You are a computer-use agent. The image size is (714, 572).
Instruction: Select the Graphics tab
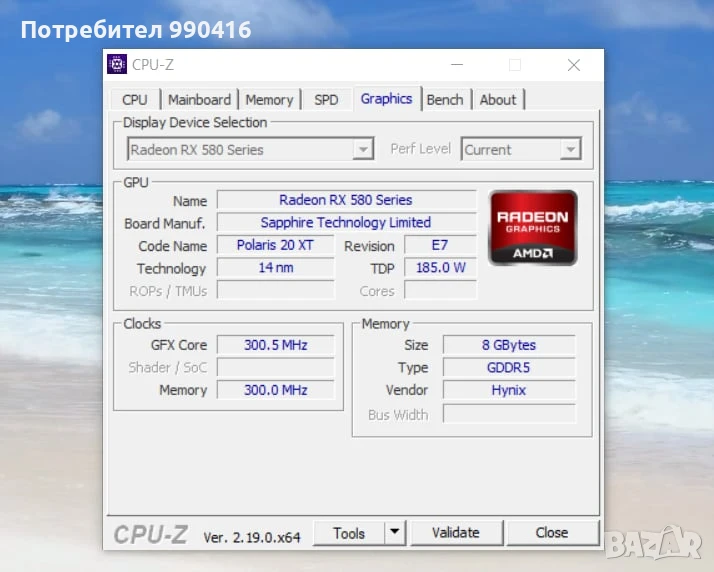[x=387, y=98]
